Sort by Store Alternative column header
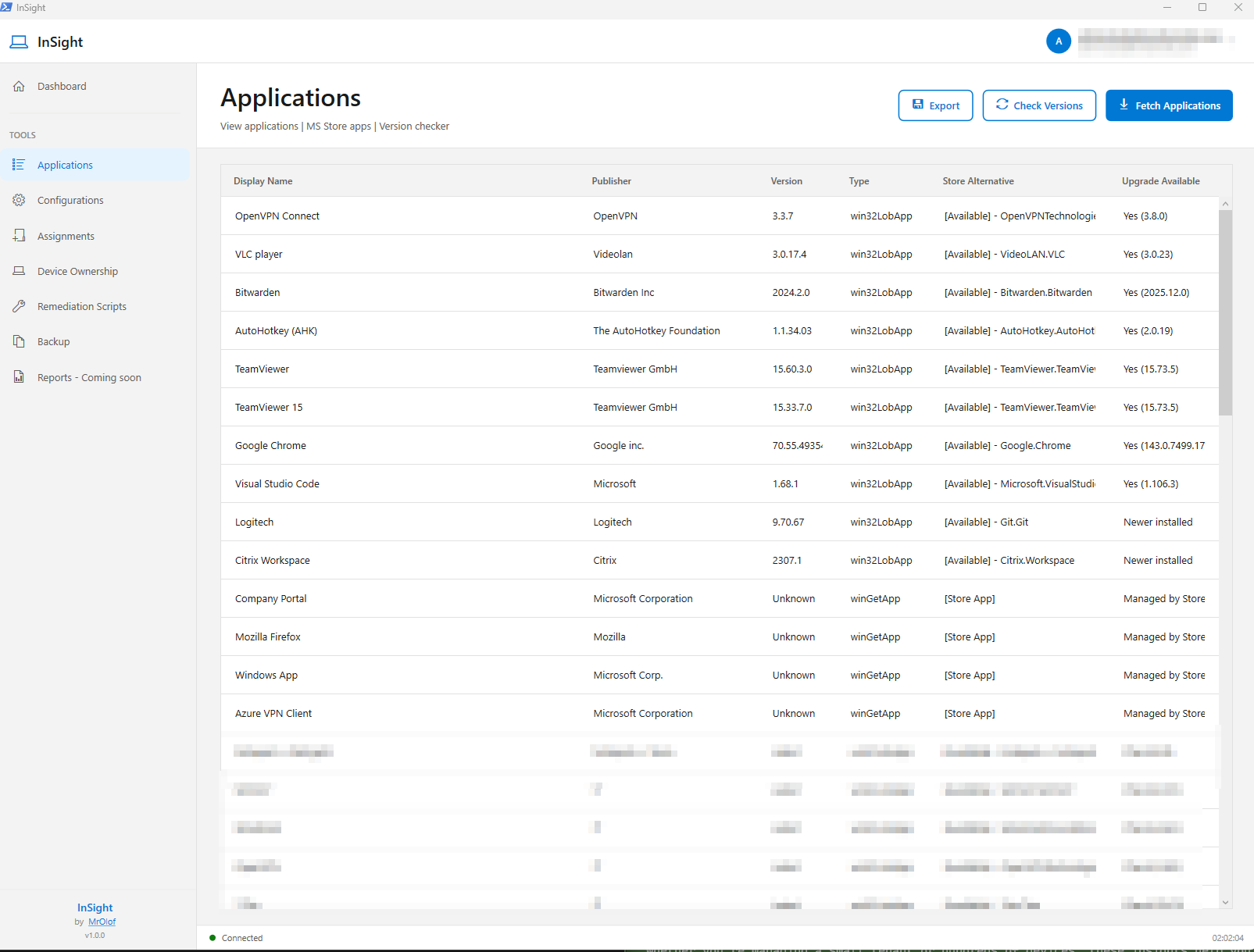The height and width of the screenshot is (952, 1254). (x=978, y=181)
